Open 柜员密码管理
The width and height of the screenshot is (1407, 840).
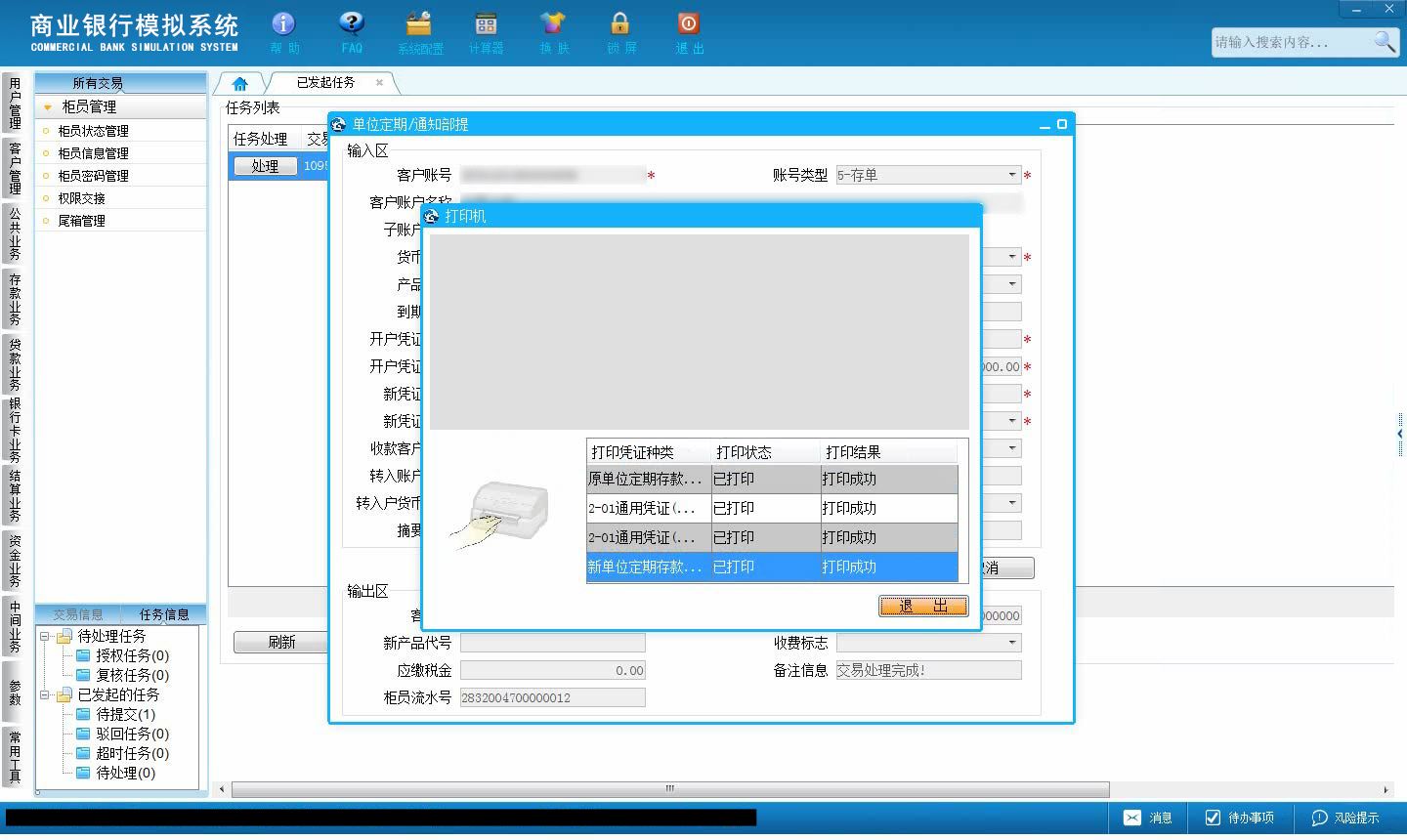tap(93, 176)
